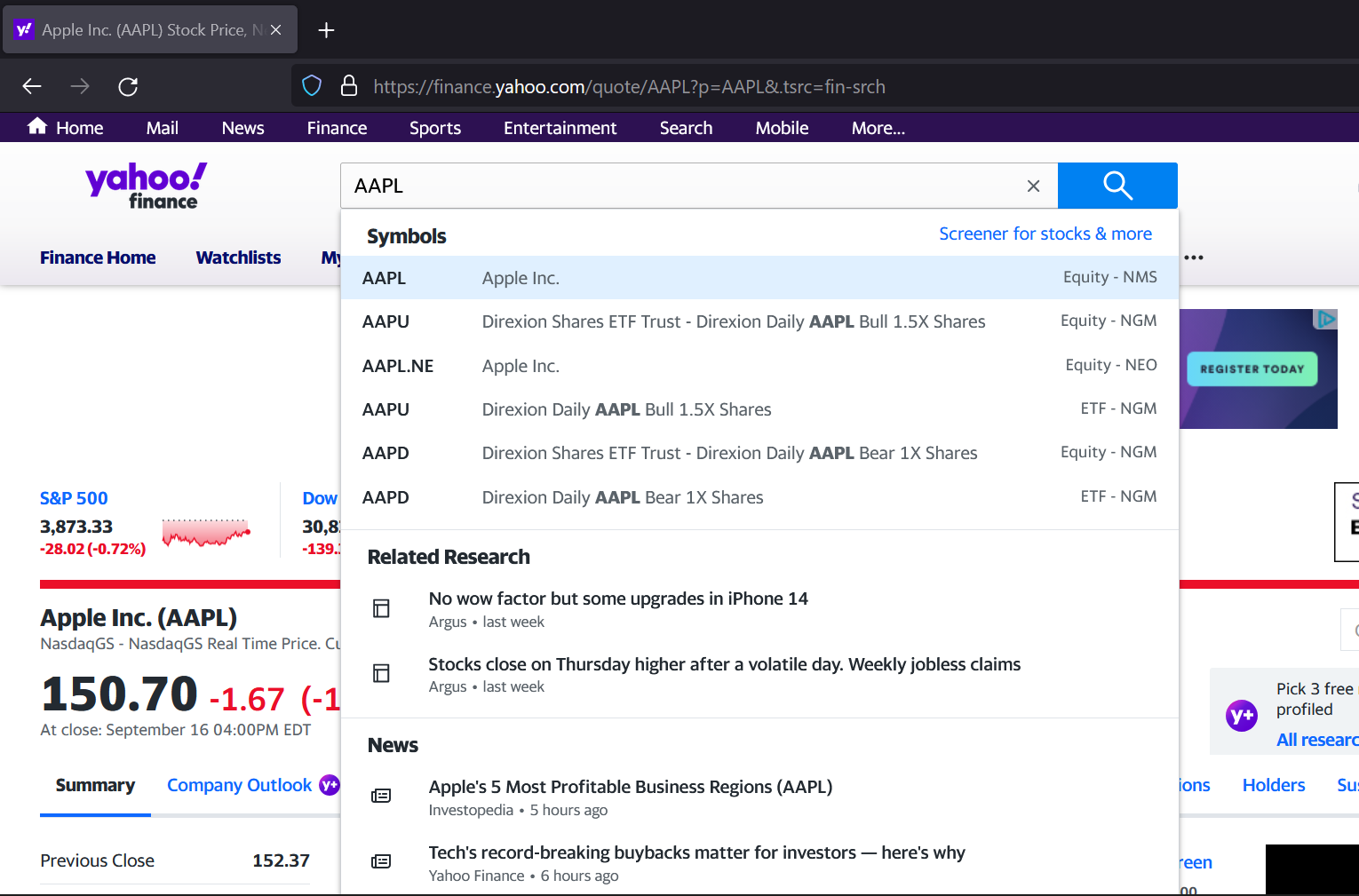Click the AdChoices icon on the ad
The height and width of the screenshot is (896, 1359).
(x=1326, y=319)
